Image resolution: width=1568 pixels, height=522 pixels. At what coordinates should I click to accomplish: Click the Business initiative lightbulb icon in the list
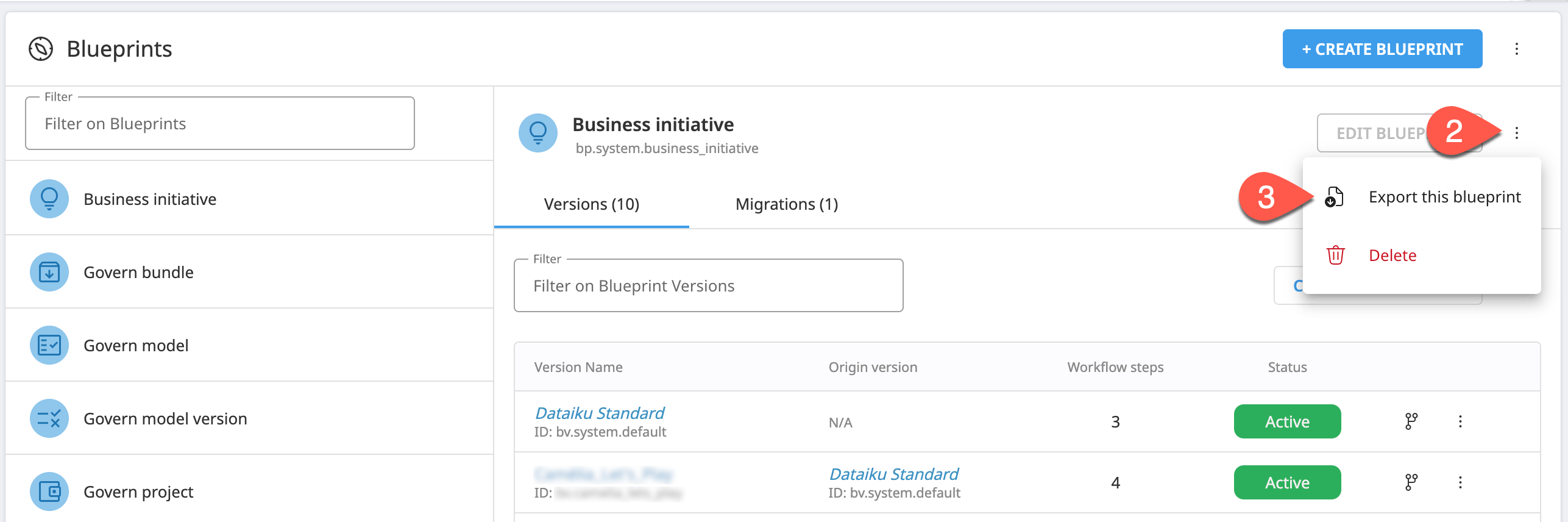click(49, 199)
